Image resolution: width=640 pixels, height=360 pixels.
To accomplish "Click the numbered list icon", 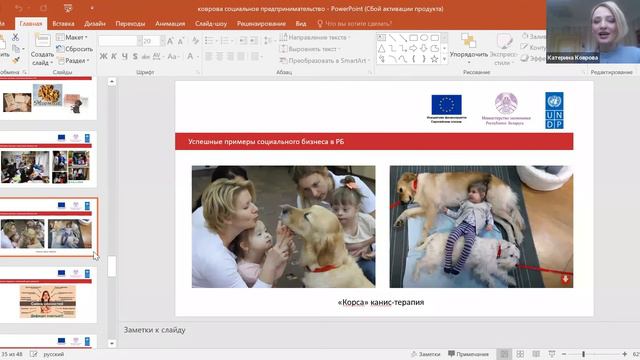I will pyautogui.click(x=226, y=40).
